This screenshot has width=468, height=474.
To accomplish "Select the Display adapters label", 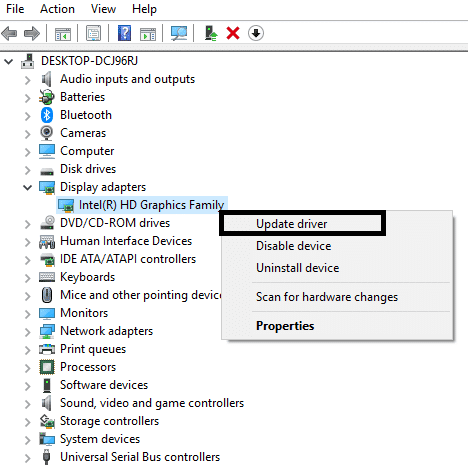I will [x=103, y=187].
